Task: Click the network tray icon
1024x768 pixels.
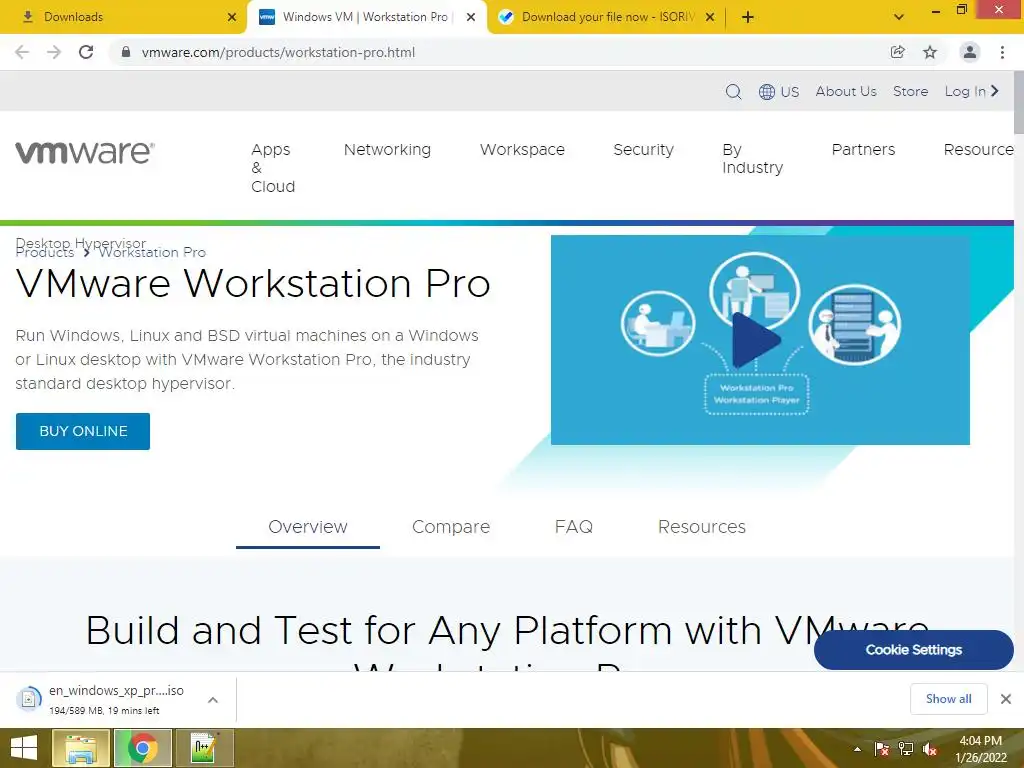Action: pyautogui.click(x=906, y=749)
